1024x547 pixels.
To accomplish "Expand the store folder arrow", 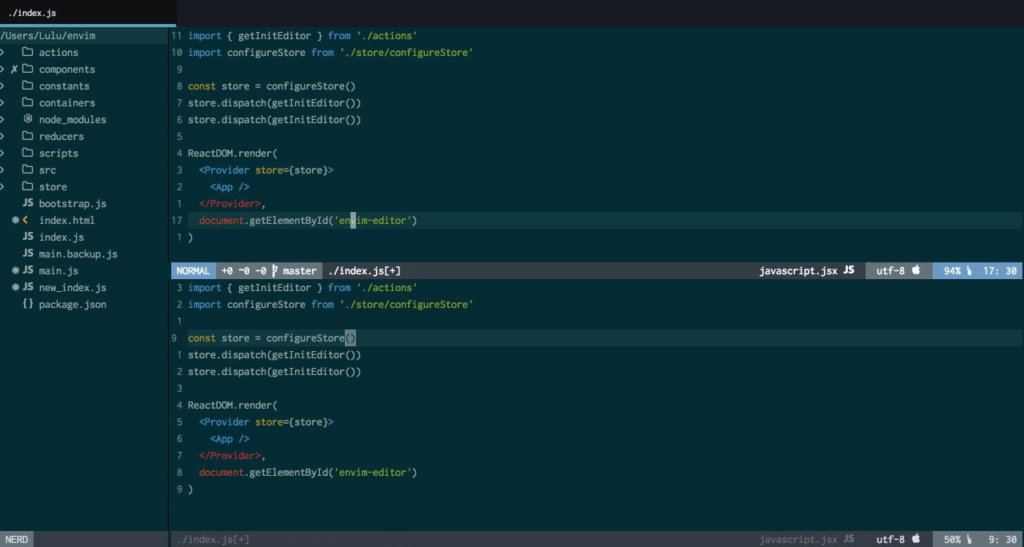I will (x=4, y=187).
